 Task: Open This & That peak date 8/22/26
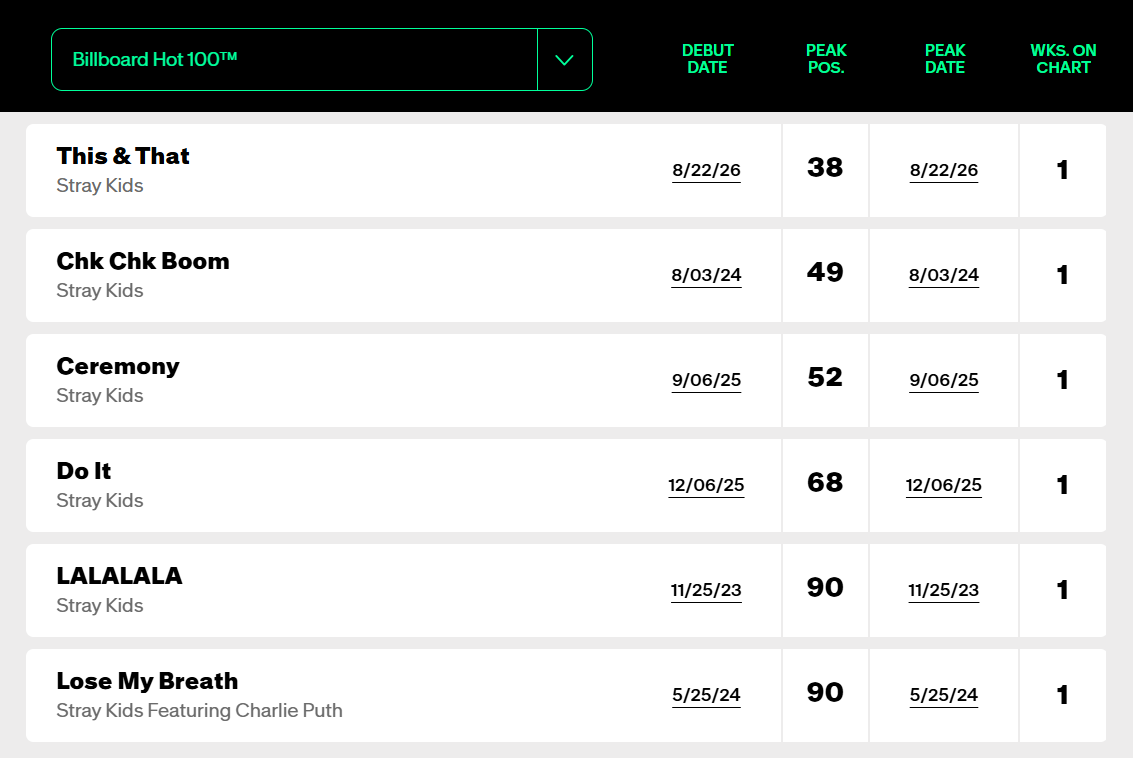coord(944,171)
